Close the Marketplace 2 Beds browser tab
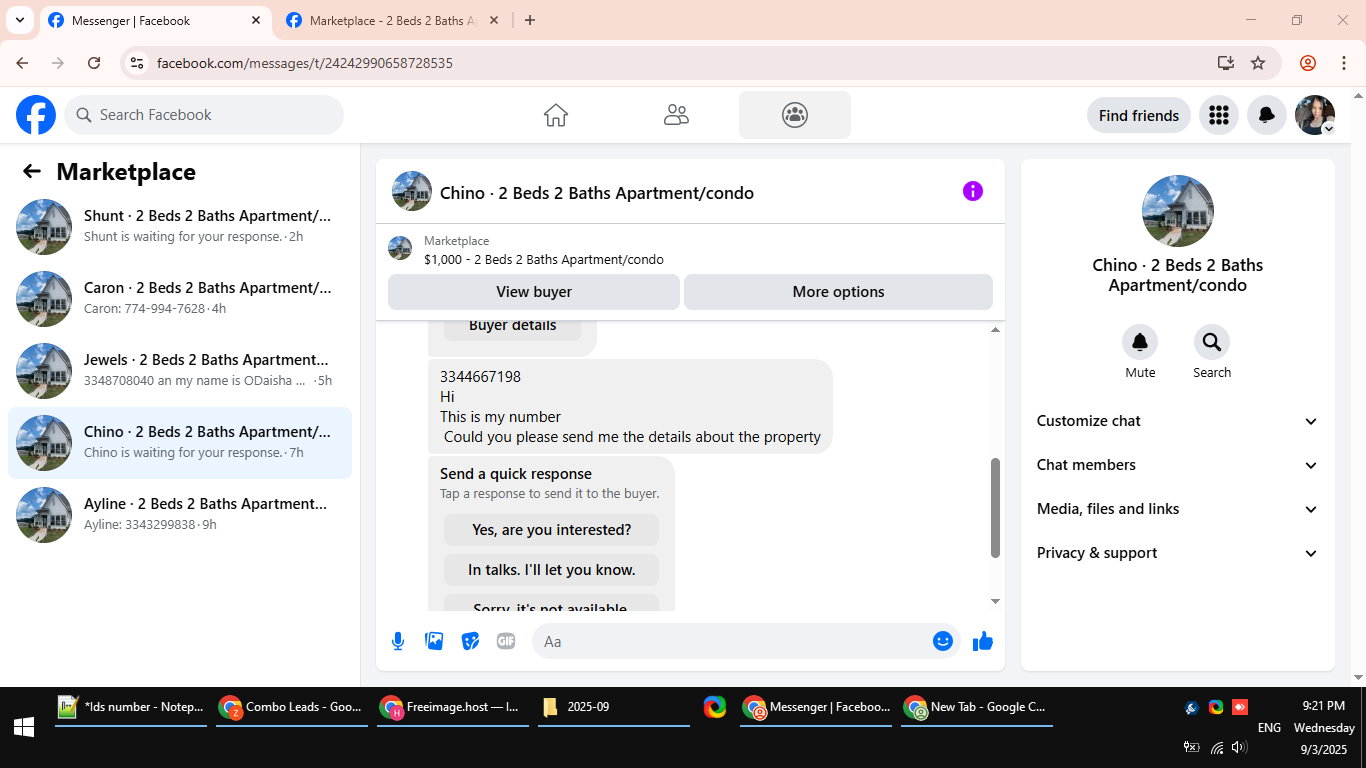 pyautogui.click(x=493, y=20)
